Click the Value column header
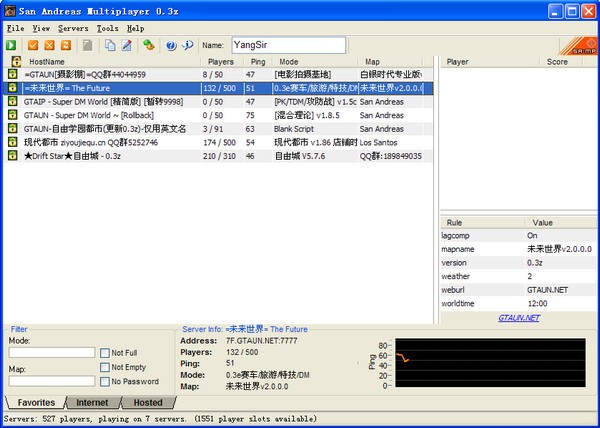 [x=561, y=223]
